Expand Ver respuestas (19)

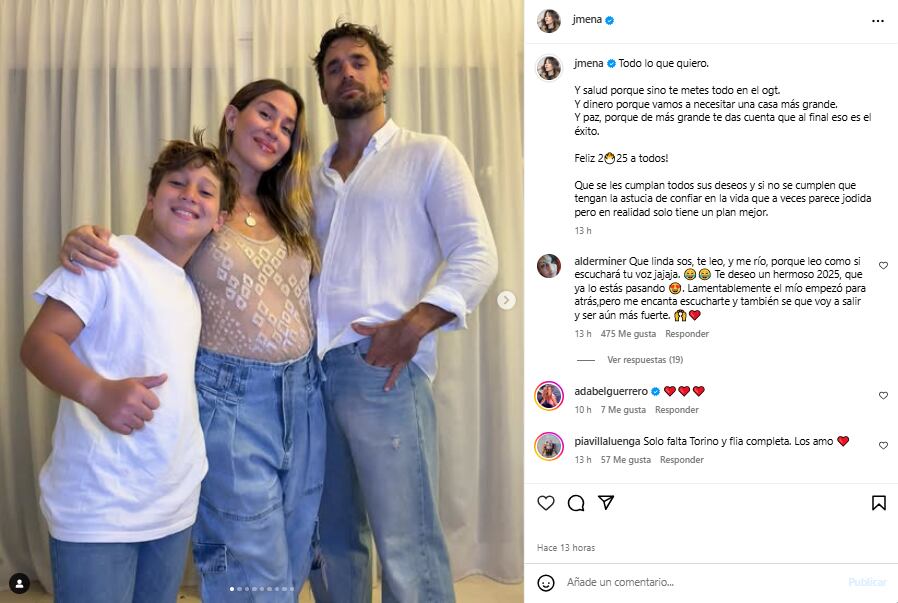point(645,360)
